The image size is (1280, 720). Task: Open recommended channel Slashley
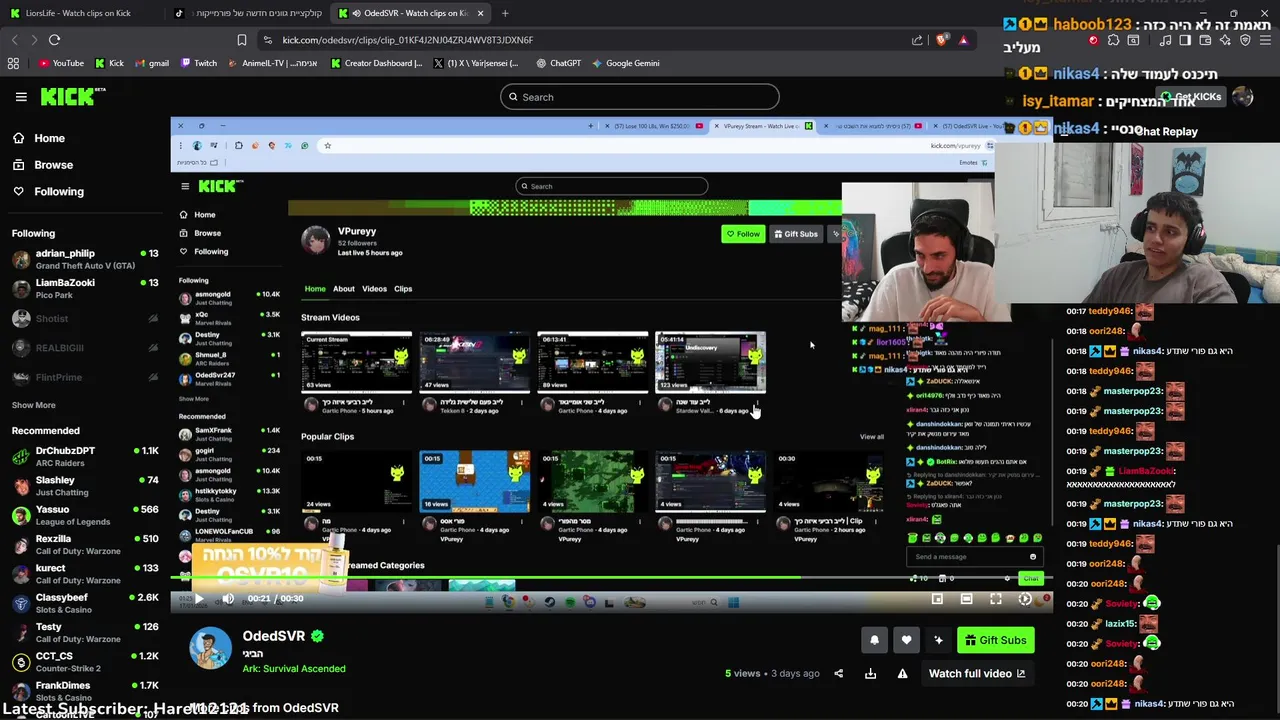[x=84, y=486]
